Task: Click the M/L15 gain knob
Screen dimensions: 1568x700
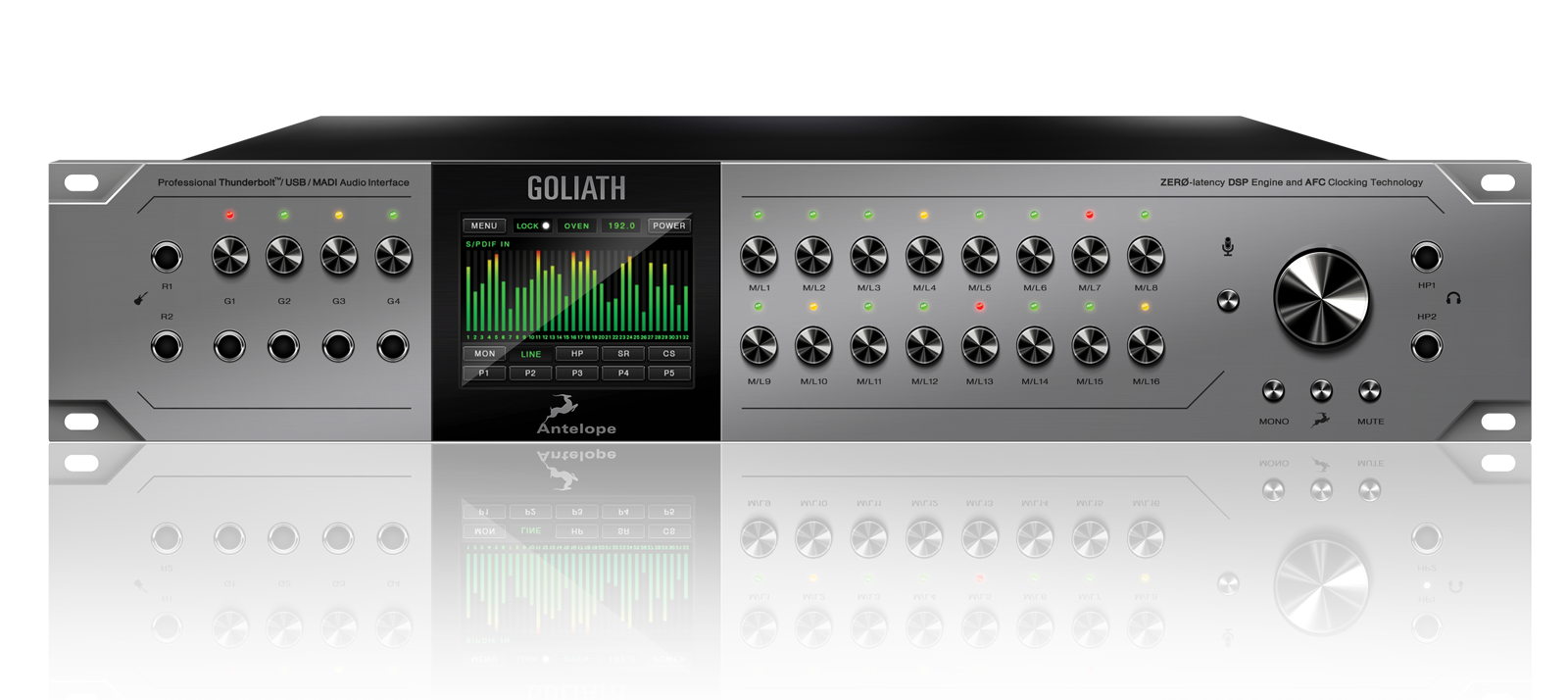Action: [1090, 346]
